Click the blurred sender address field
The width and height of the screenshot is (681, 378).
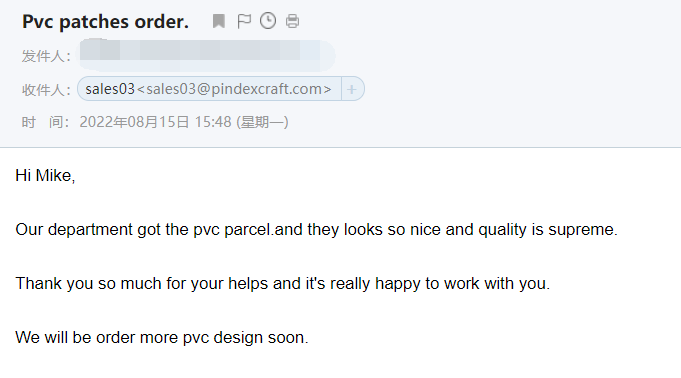[206, 55]
